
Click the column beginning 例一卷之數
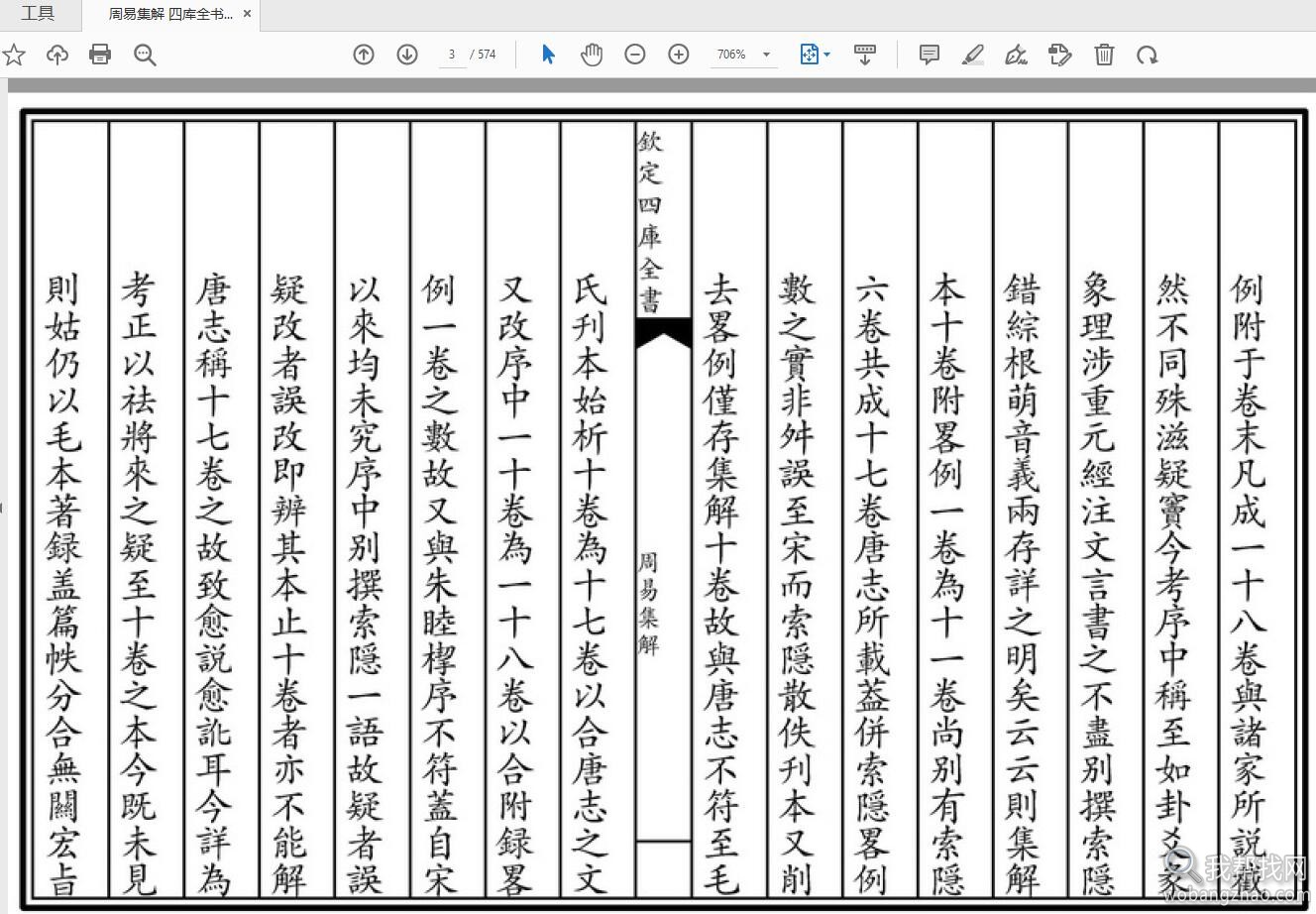(440, 584)
